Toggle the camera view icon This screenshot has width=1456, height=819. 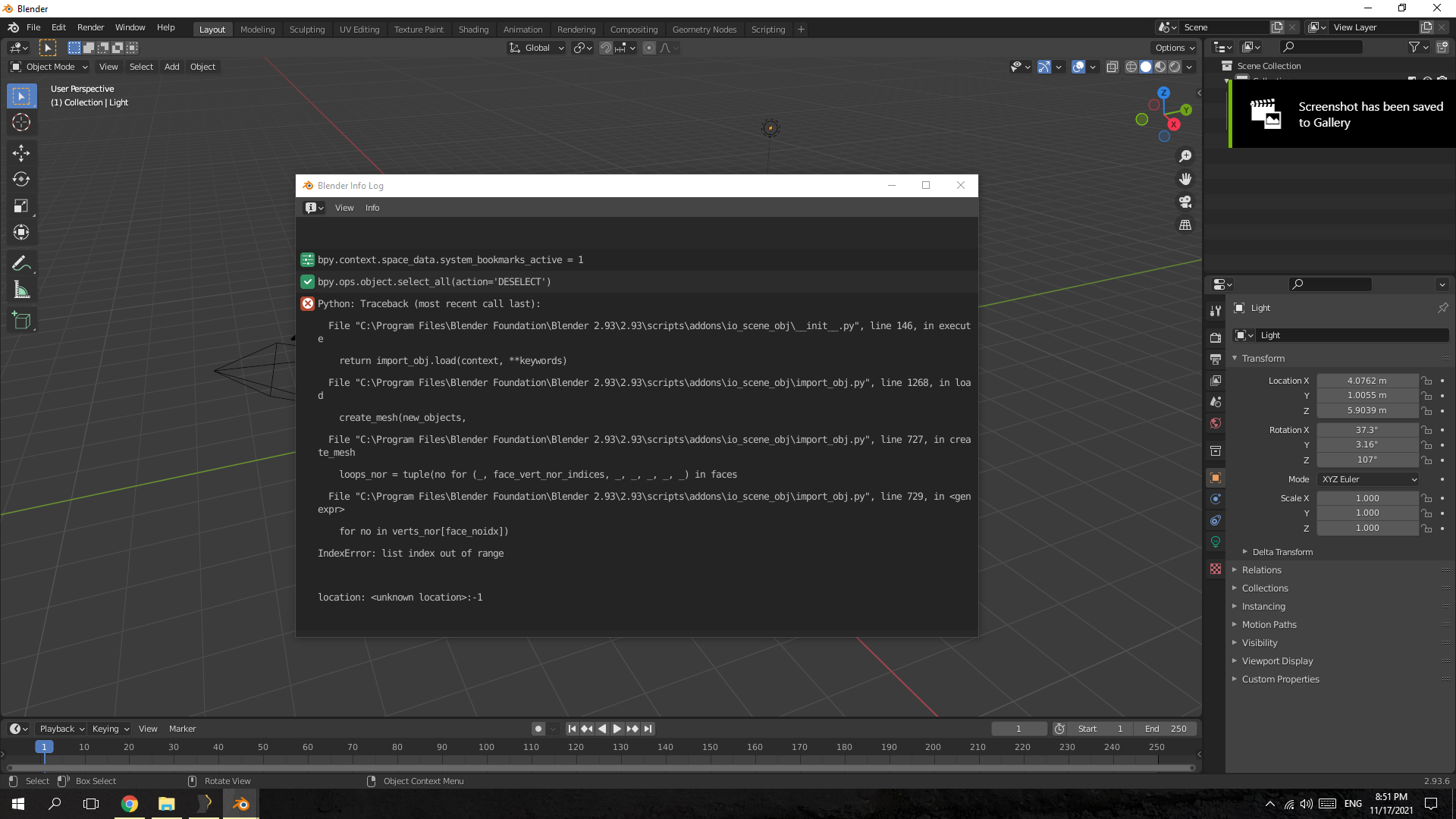1185,202
